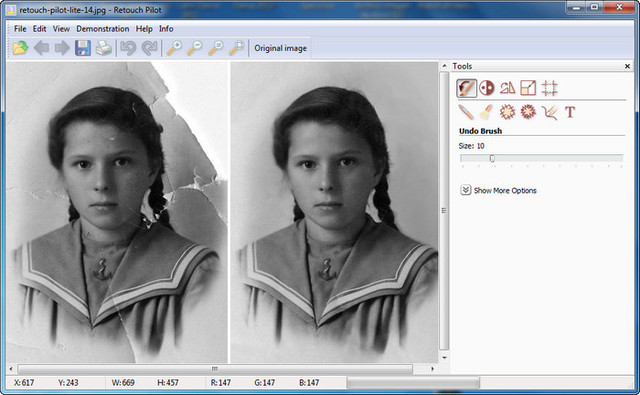This screenshot has width=640, height=395.
Task: Select the lighter scratch remover stamp tool
Action: (x=507, y=112)
